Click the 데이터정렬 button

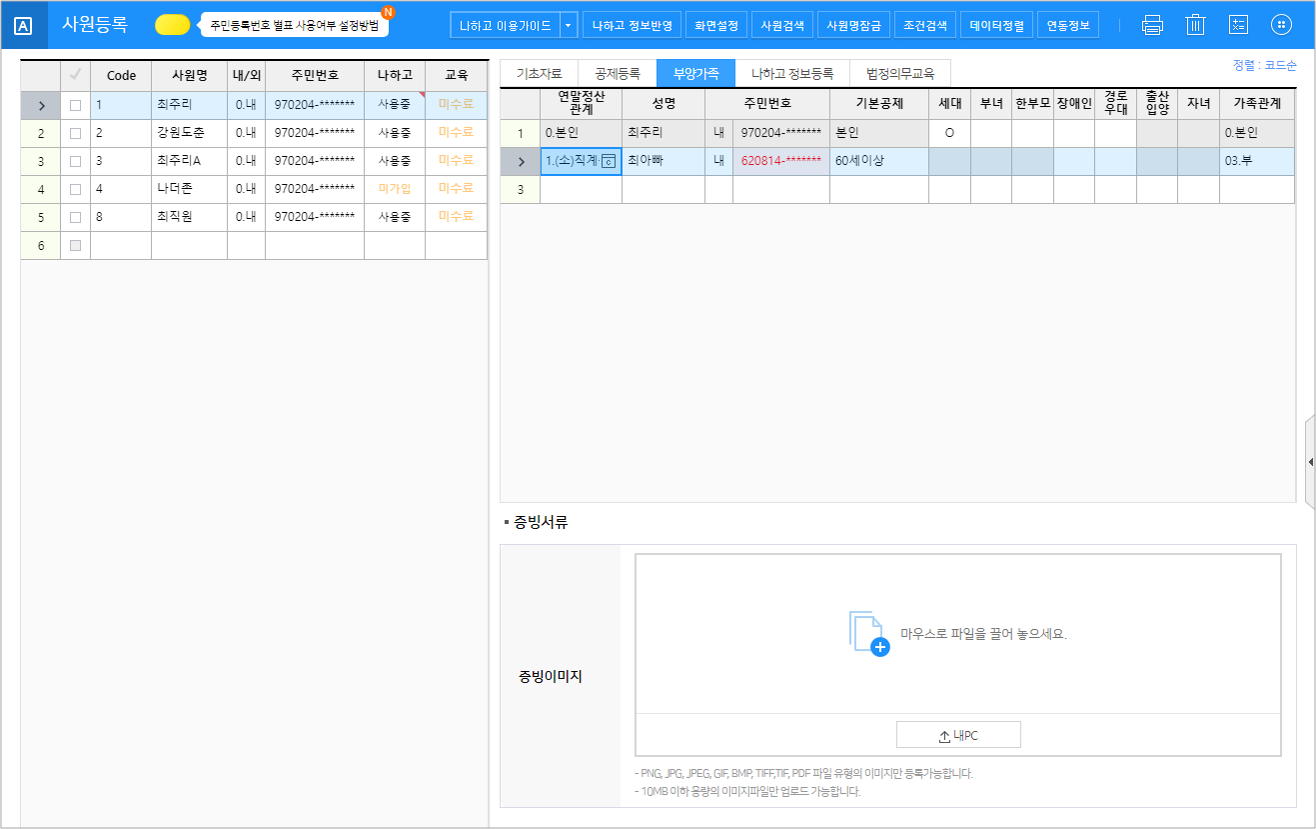997,25
